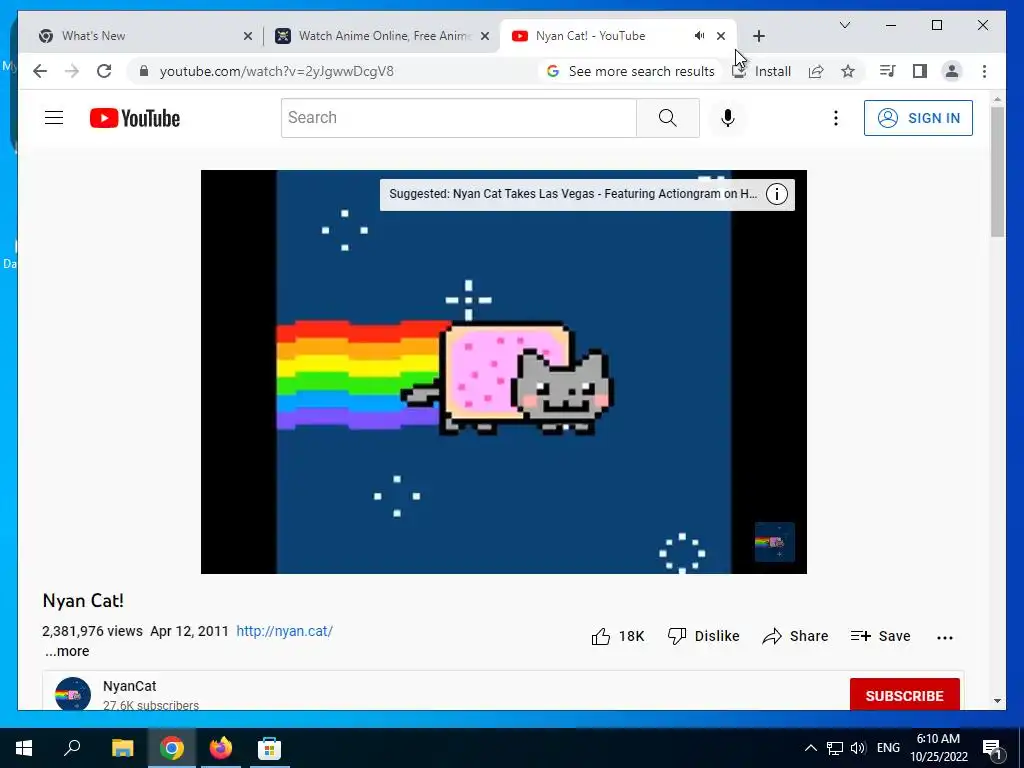Toggle Chrome side panel
The height and width of the screenshot is (768, 1024).
click(x=920, y=71)
